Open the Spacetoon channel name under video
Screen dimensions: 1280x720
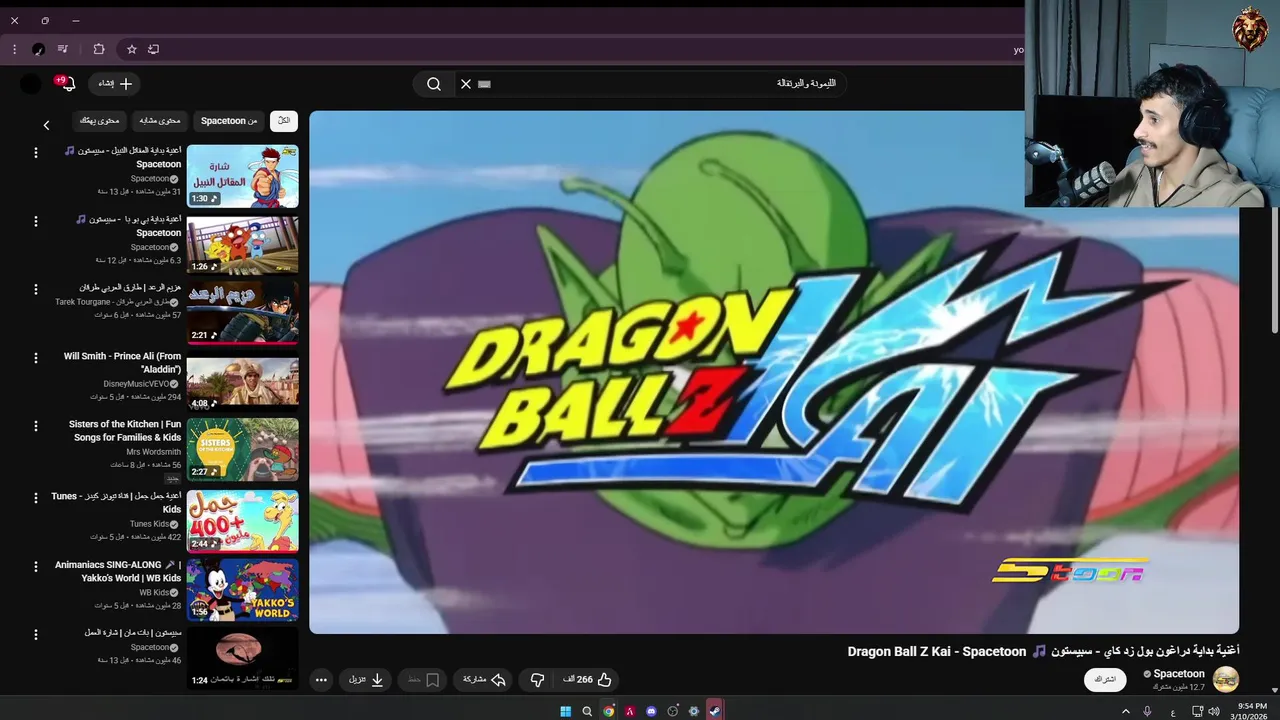click(1179, 674)
